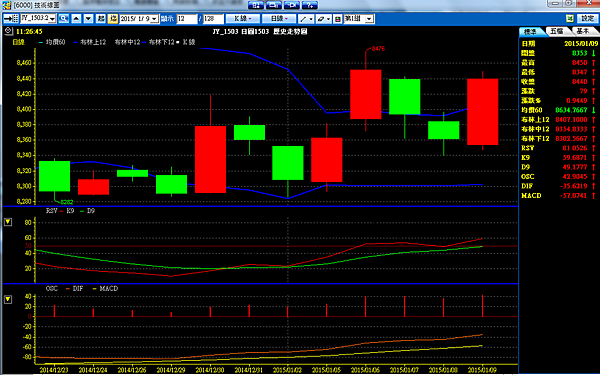The width and height of the screenshot is (600, 375).
Task: Click the first title bar window layout icon
Action: point(255,5)
